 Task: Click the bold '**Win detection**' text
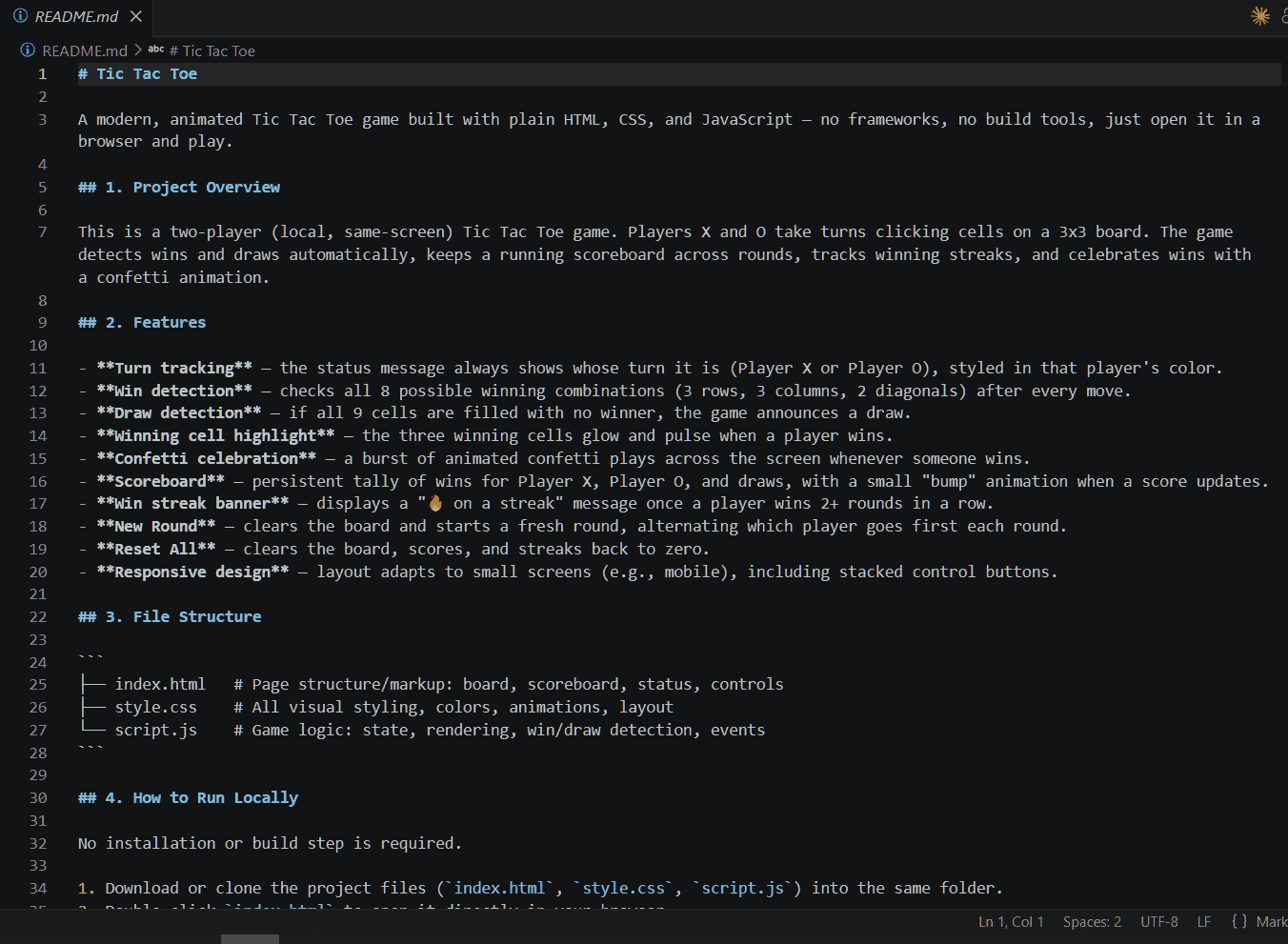tap(174, 392)
